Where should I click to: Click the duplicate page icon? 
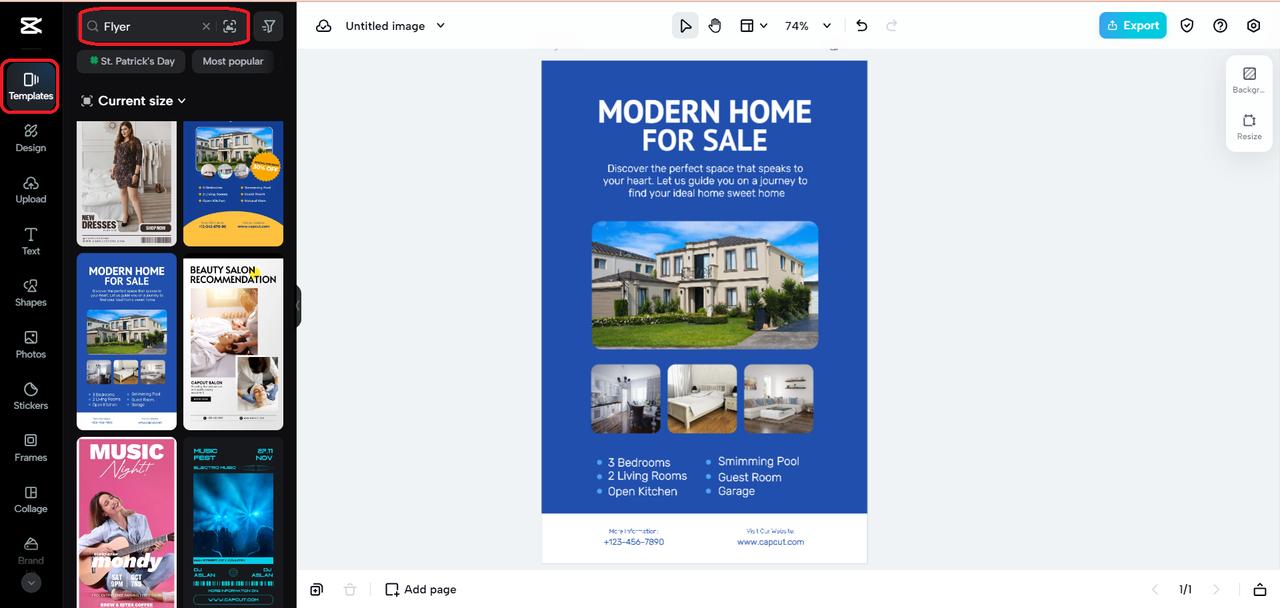pos(316,590)
